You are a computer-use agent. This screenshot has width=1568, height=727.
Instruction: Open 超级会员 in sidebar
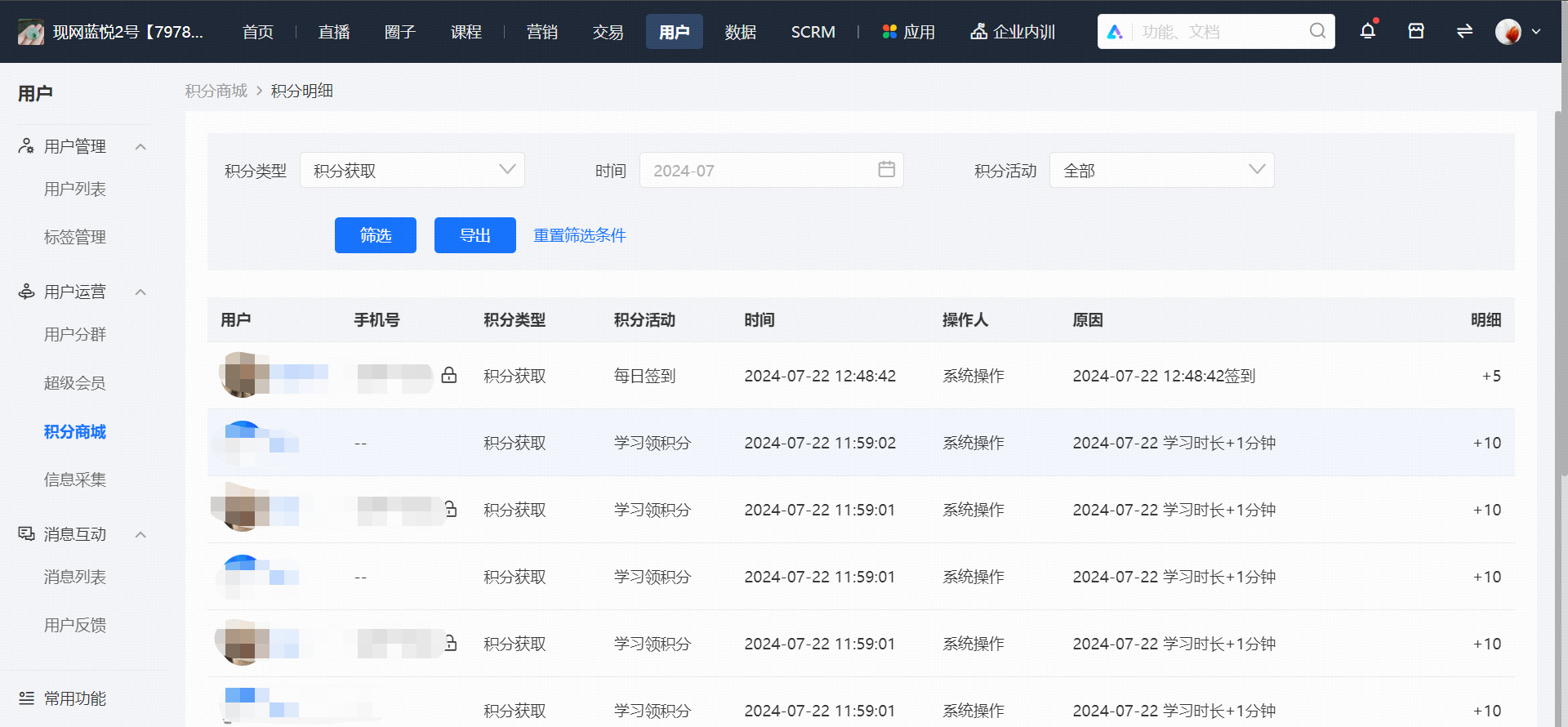pos(75,382)
